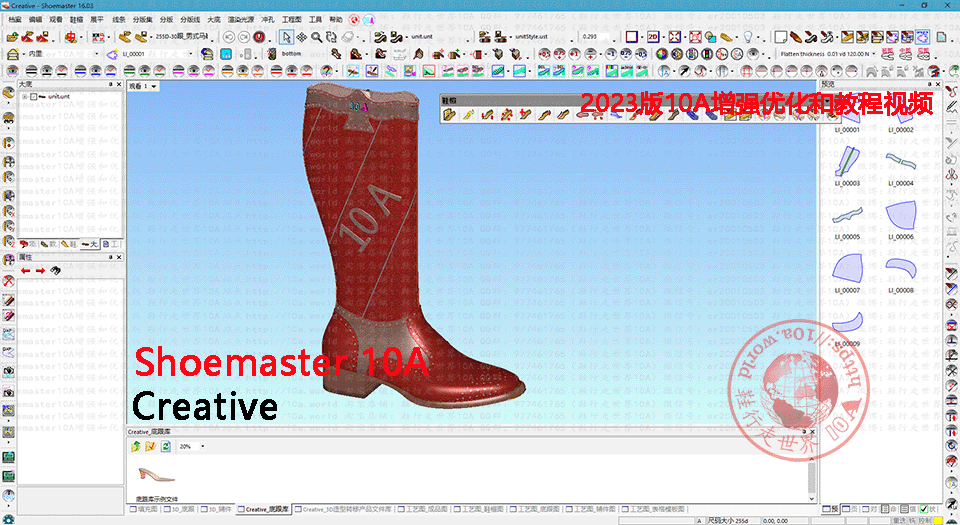Activate the magnifier zoom tool
960x525 pixels.
click(317, 37)
